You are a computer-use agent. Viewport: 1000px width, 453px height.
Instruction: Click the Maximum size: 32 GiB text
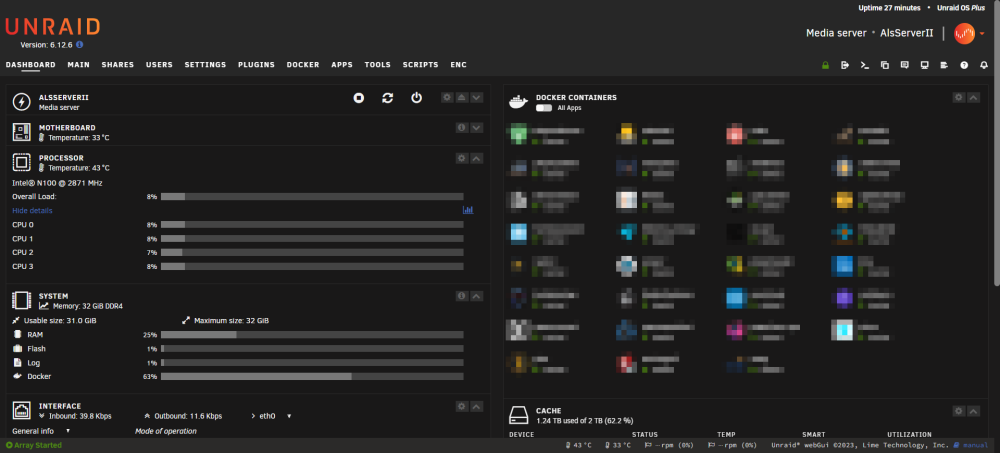point(232,321)
